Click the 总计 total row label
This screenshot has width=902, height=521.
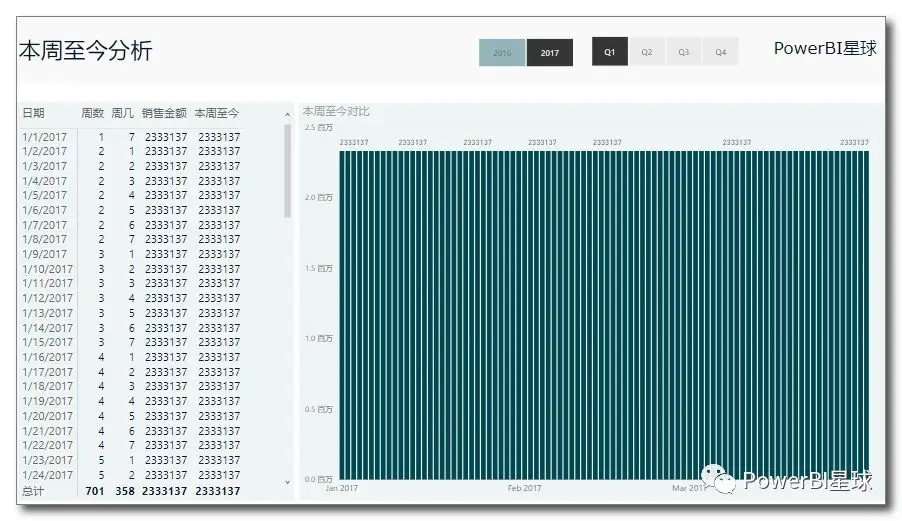[33, 491]
